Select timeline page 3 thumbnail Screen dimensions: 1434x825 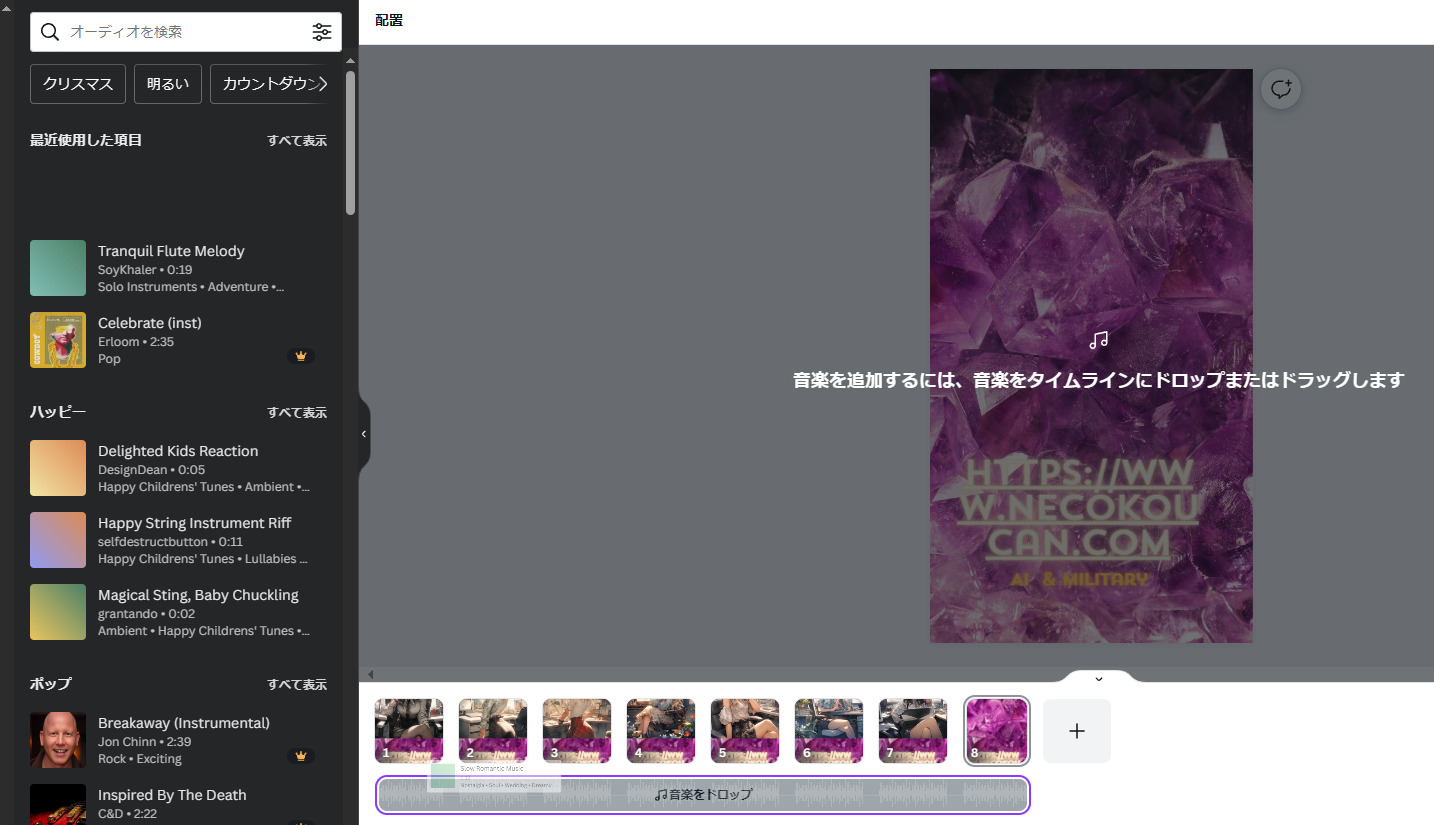pyautogui.click(x=577, y=731)
